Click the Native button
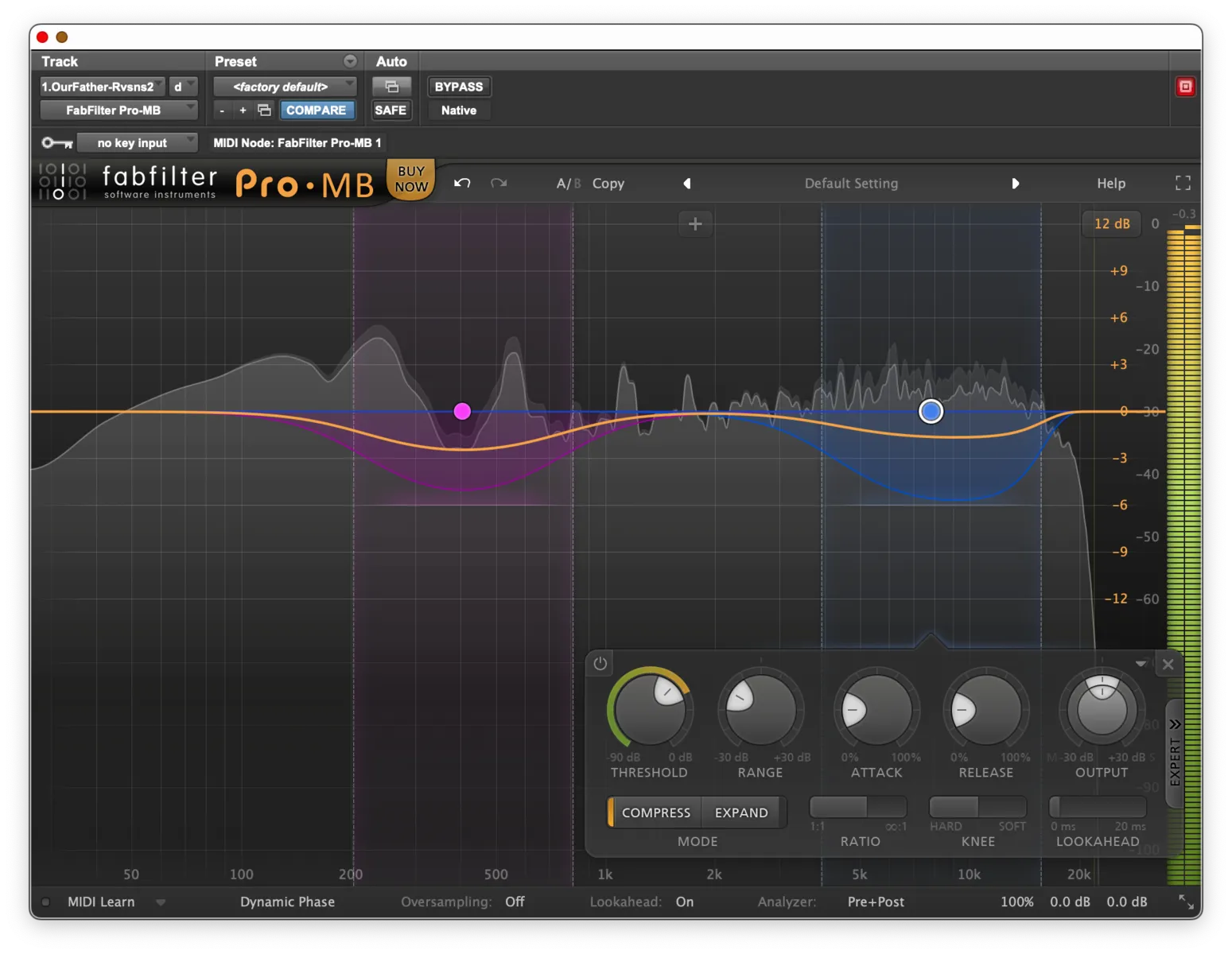Image resolution: width=1232 pixels, height=954 pixels. coord(458,111)
